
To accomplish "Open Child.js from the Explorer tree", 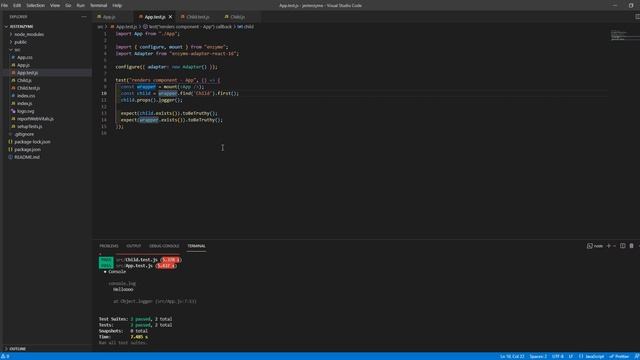I will [x=24, y=80].
